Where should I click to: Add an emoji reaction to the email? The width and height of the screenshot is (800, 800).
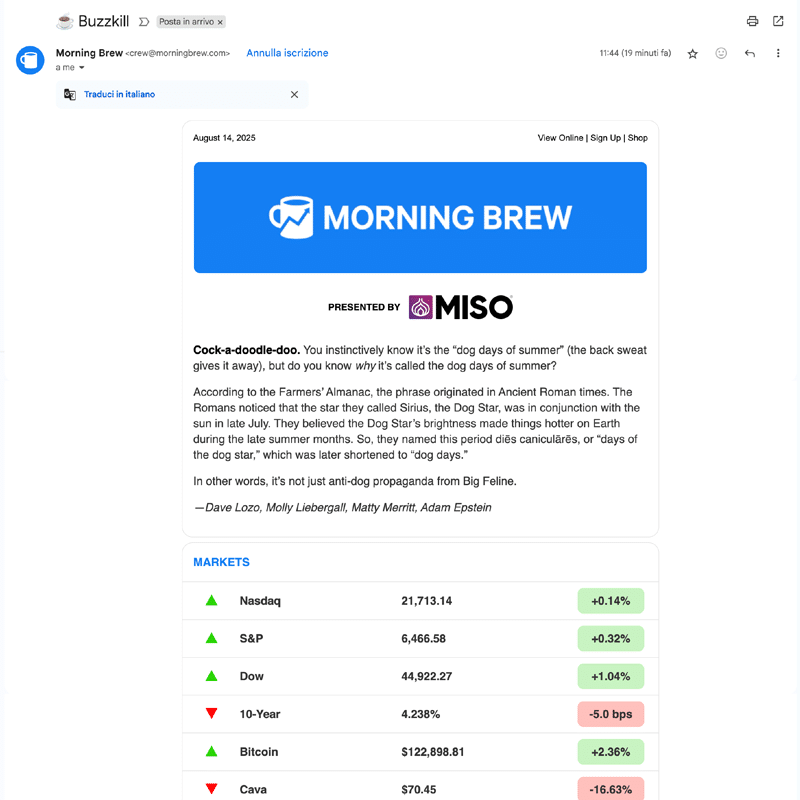pyautogui.click(x=721, y=54)
